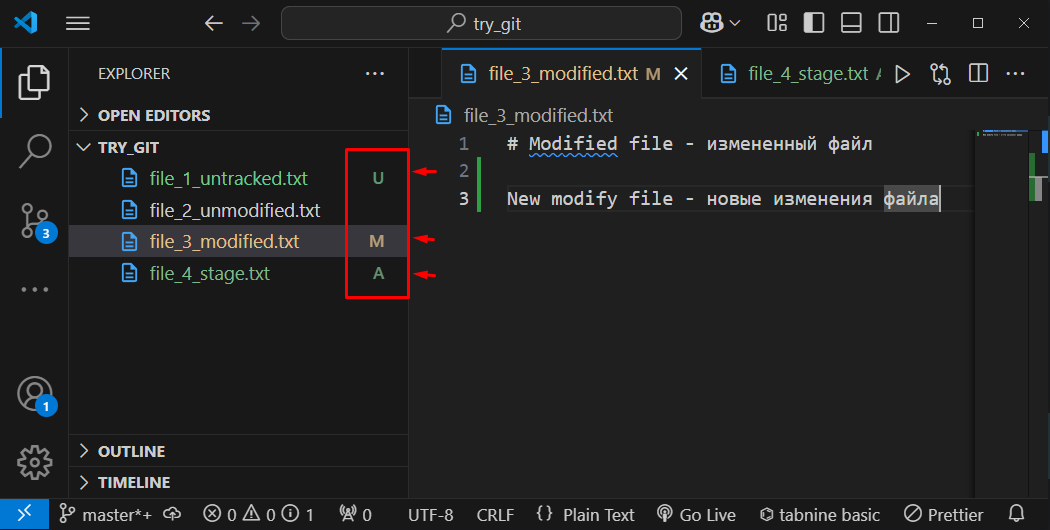Open the notifications bell icon
Viewport: 1050px width, 530px height.
click(1017, 515)
